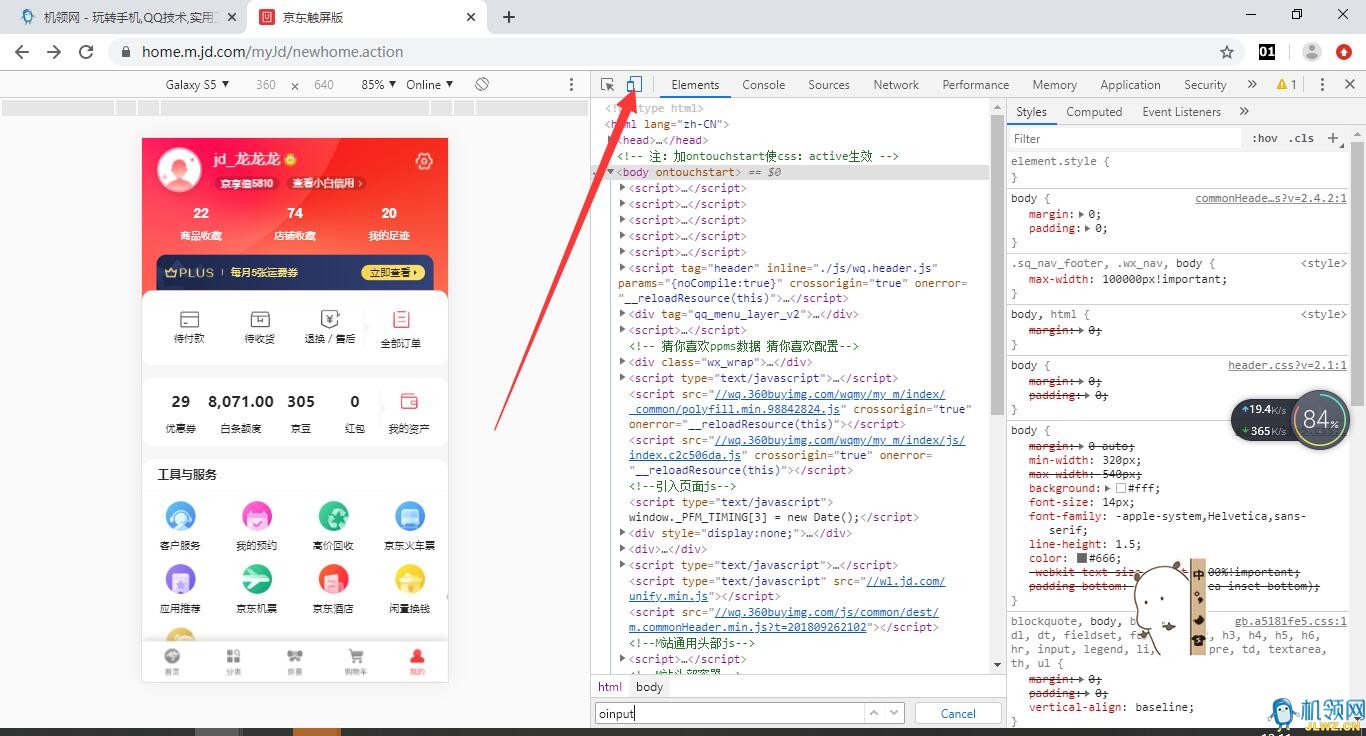Image resolution: width=1366 pixels, height=736 pixels.
Task: Open the Computed styles tab
Action: [x=1094, y=112]
